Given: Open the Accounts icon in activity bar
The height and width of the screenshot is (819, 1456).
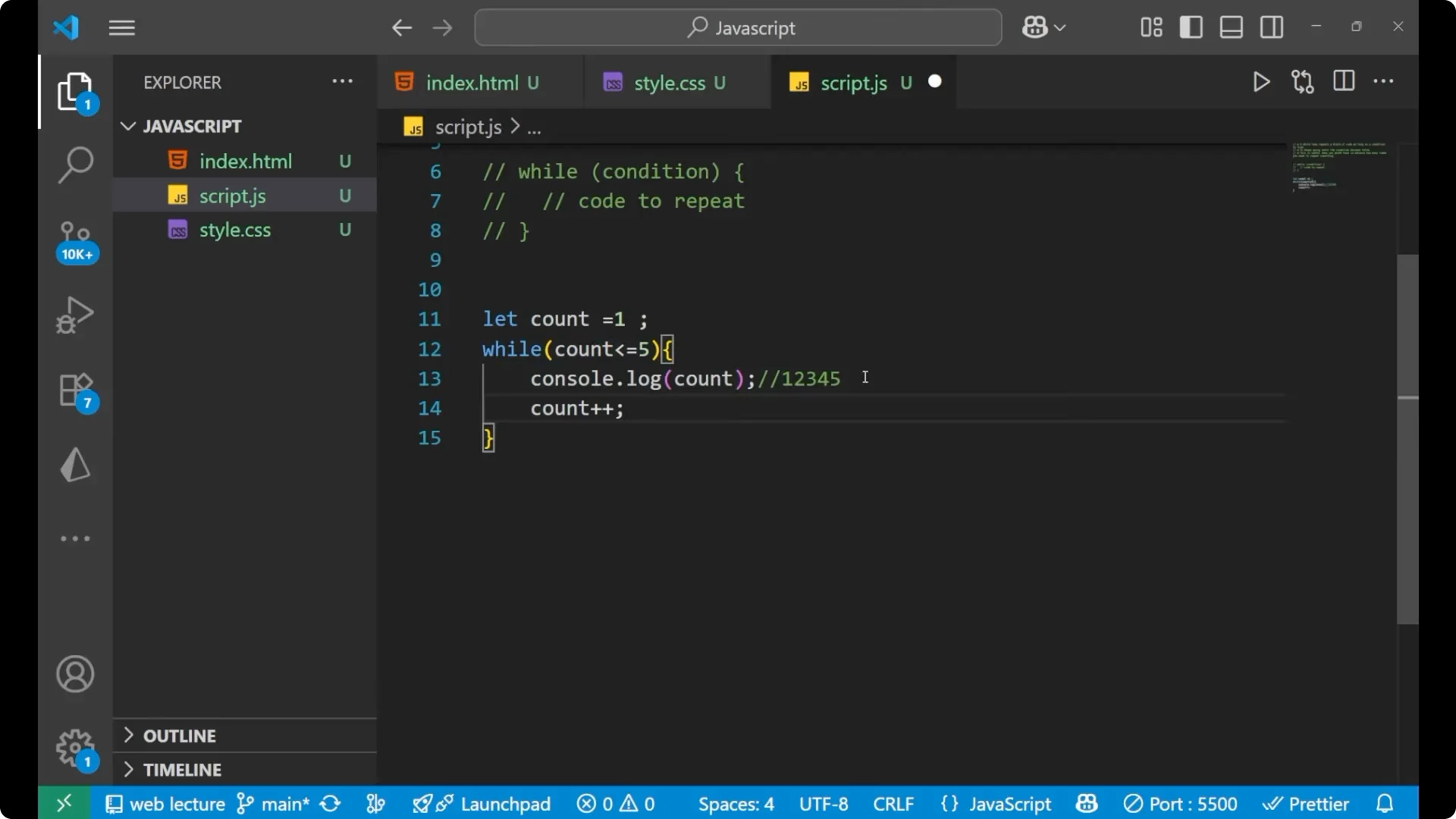Looking at the screenshot, I should [x=74, y=673].
